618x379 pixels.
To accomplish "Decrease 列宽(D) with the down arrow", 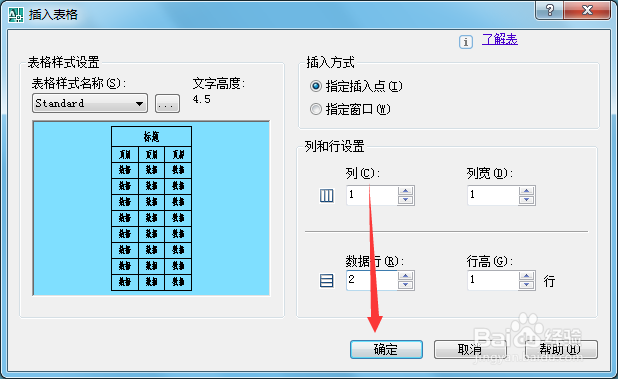I will click(527, 200).
